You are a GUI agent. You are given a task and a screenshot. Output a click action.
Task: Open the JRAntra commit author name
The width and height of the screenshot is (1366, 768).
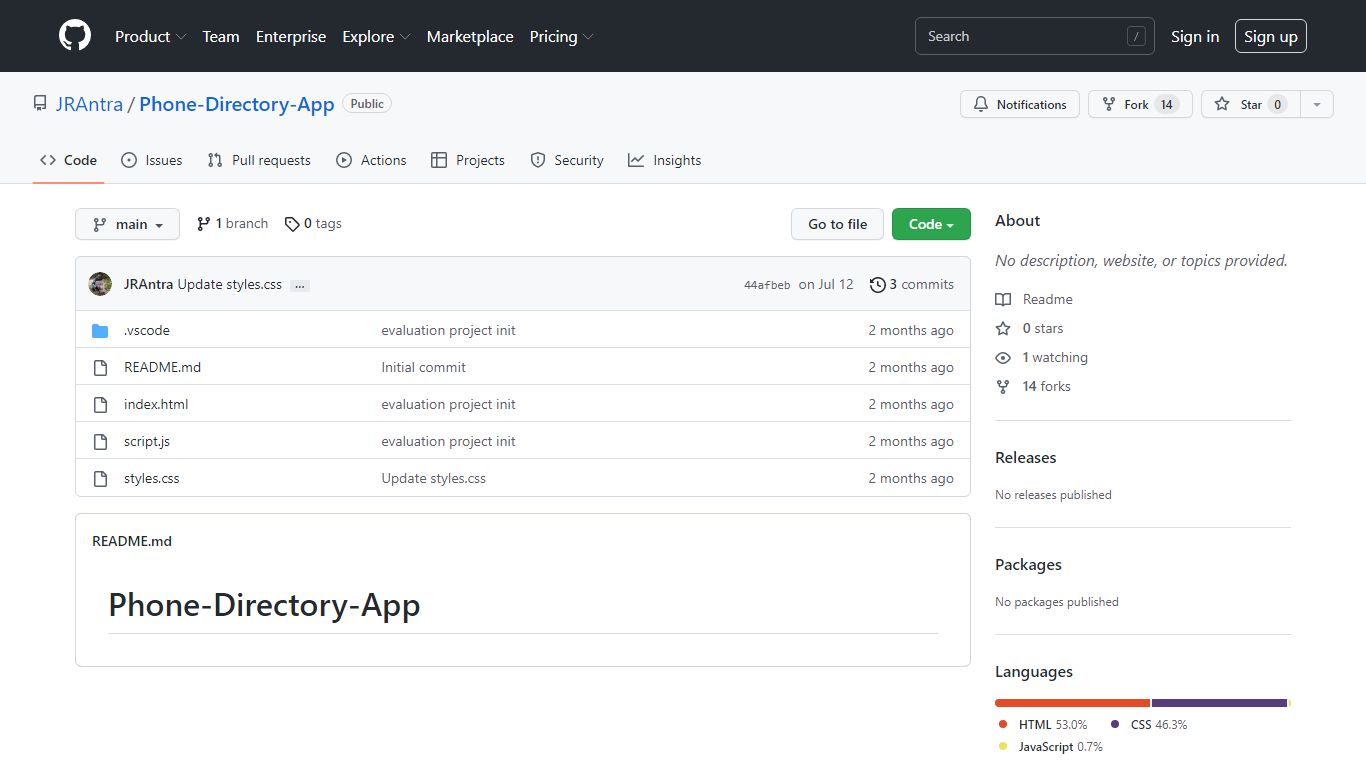(x=149, y=284)
